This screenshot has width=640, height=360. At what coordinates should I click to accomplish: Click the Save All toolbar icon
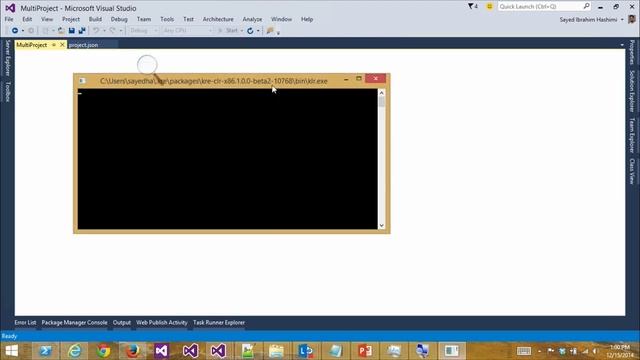[82, 31]
